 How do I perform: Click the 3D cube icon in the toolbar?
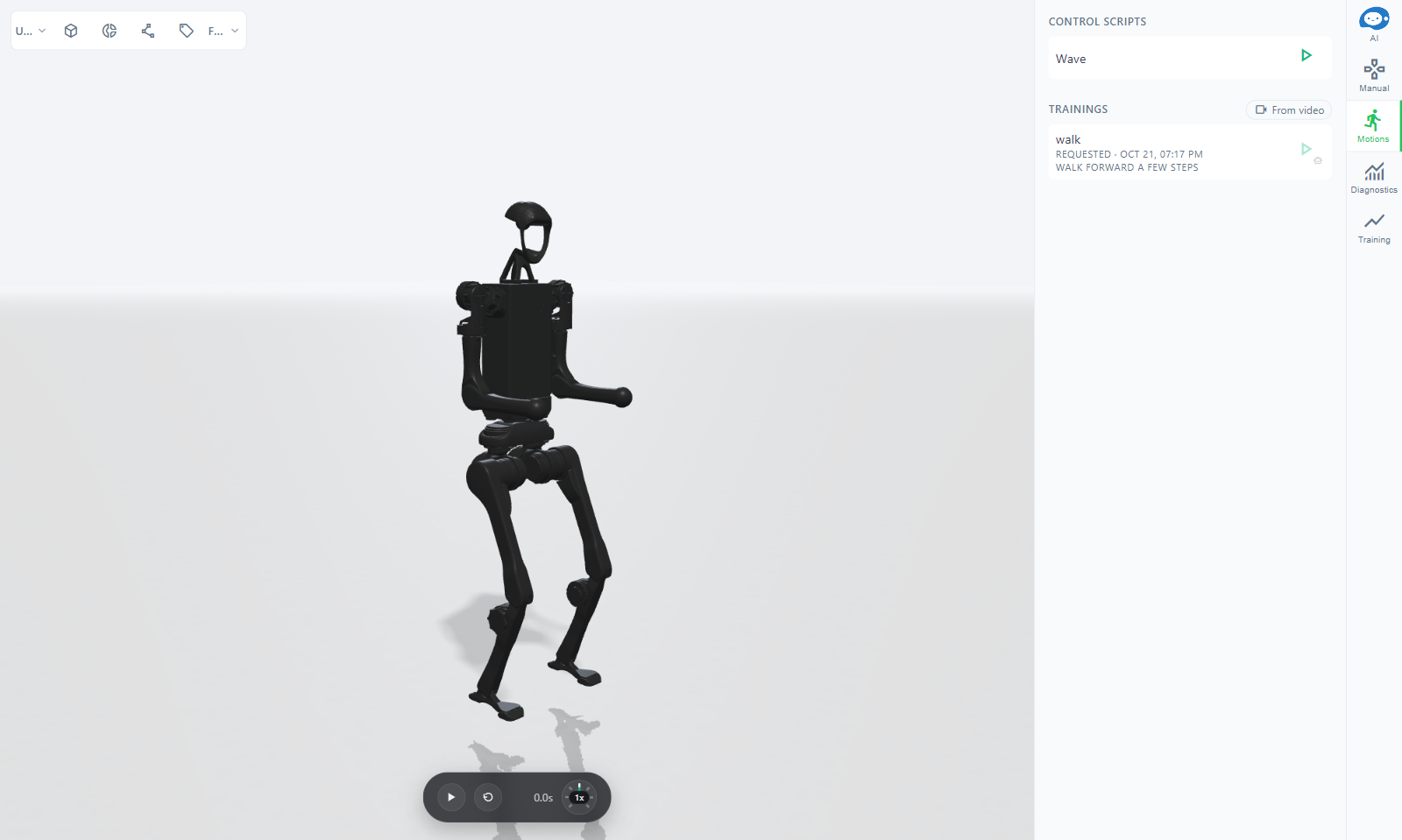(71, 31)
